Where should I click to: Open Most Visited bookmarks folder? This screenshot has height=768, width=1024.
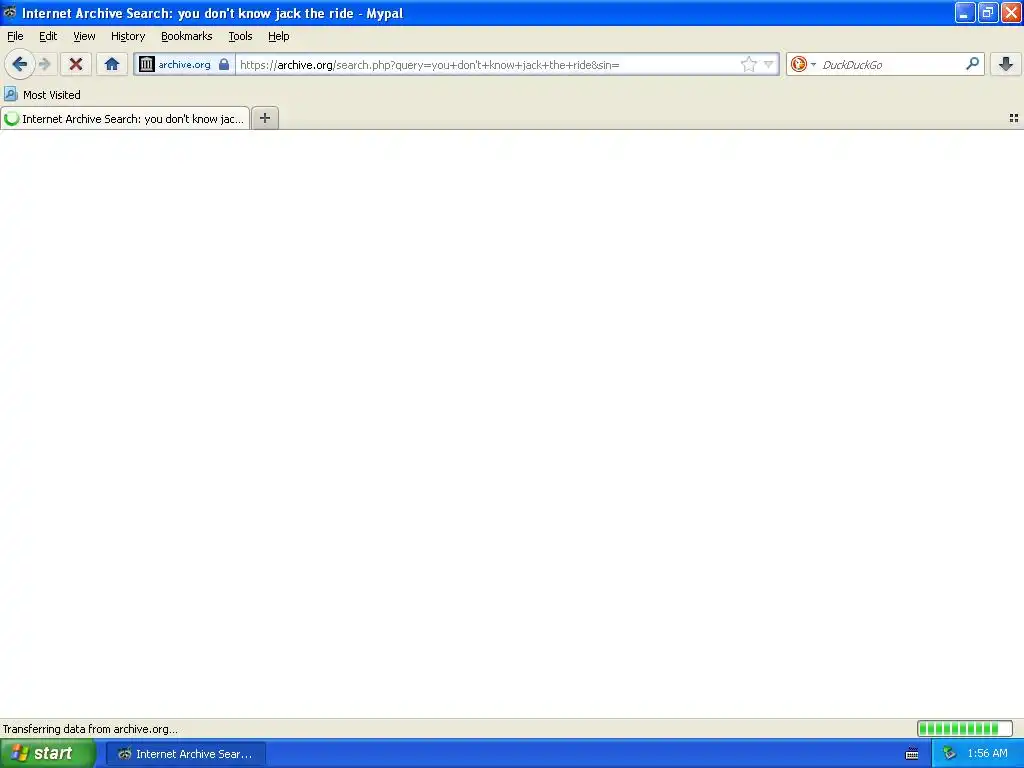(42, 95)
